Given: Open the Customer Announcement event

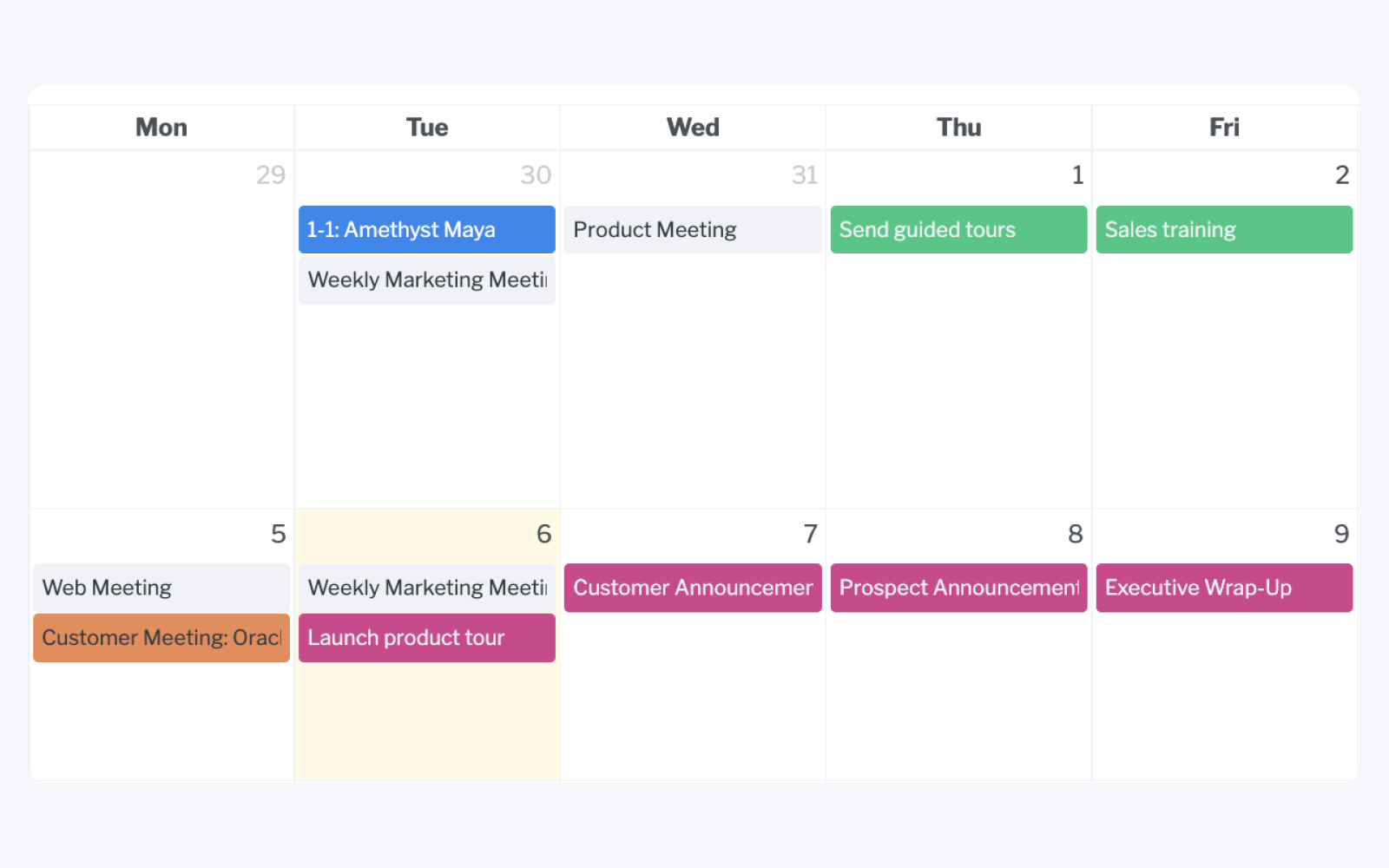Looking at the screenshot, I should click(692, 588).
